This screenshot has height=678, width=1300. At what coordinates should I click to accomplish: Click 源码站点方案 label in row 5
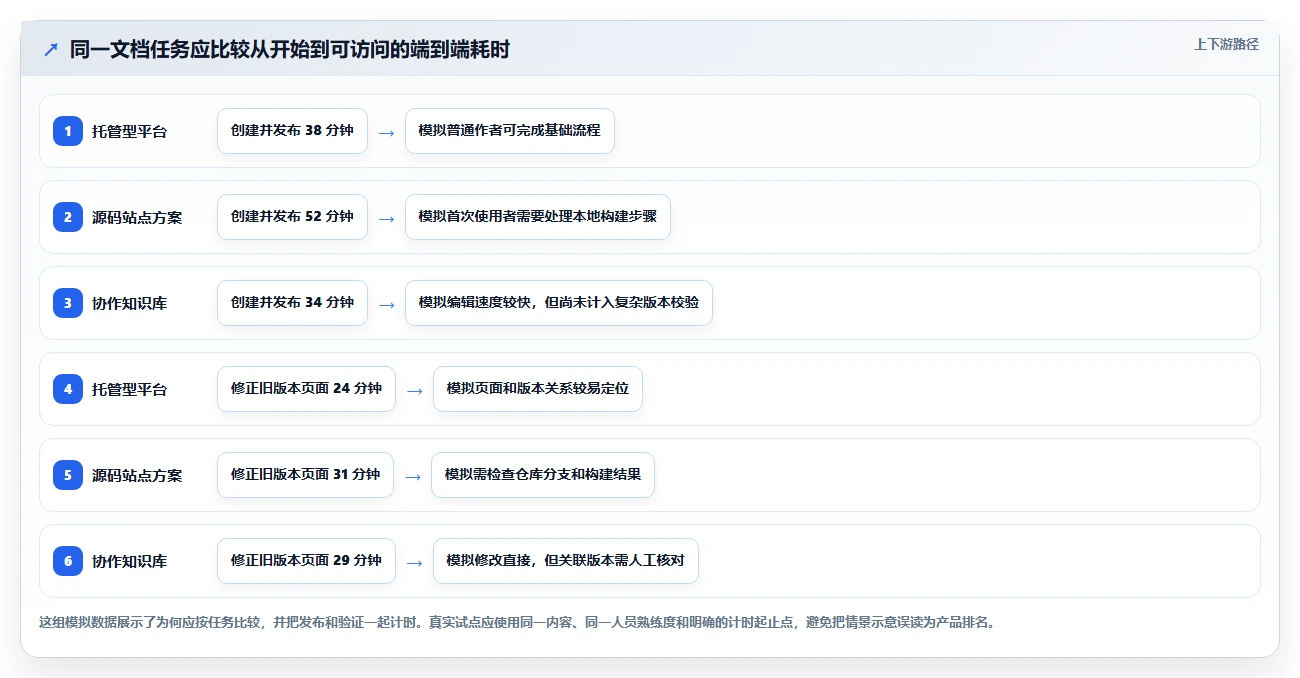tap(137, 475)
